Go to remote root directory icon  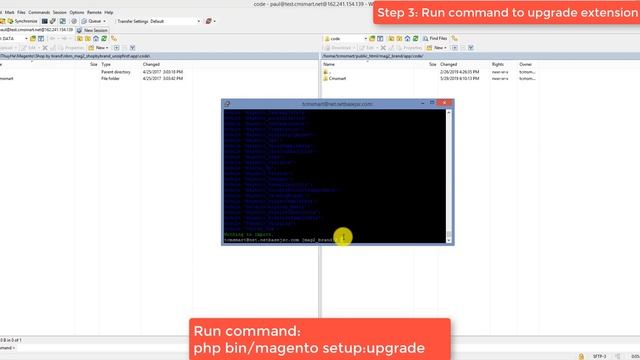pyautogui.click(x=399, y=38)
